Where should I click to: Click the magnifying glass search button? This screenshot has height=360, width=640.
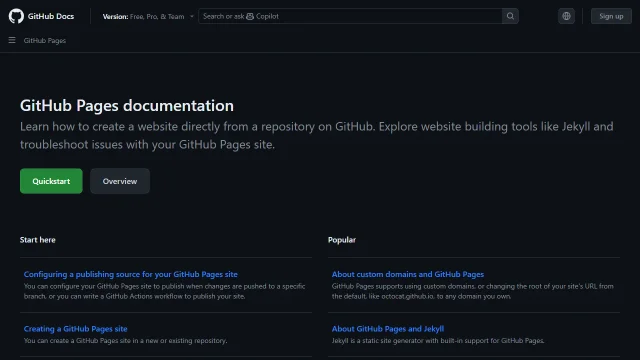[x=510, y=16]
